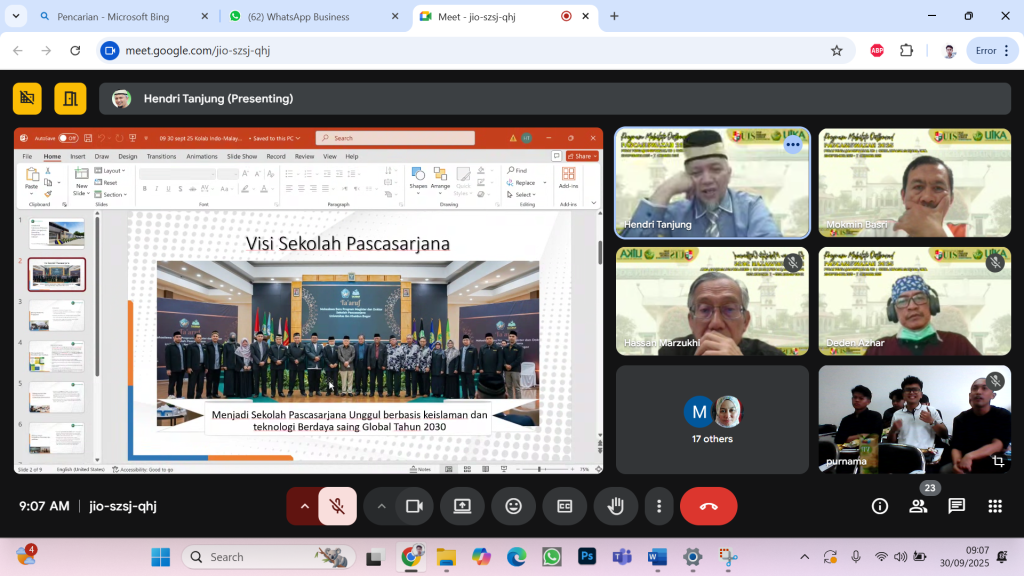Viewport: 1024px width, 576px height.
Task: Show the participants people list
Action: (918, 506)
